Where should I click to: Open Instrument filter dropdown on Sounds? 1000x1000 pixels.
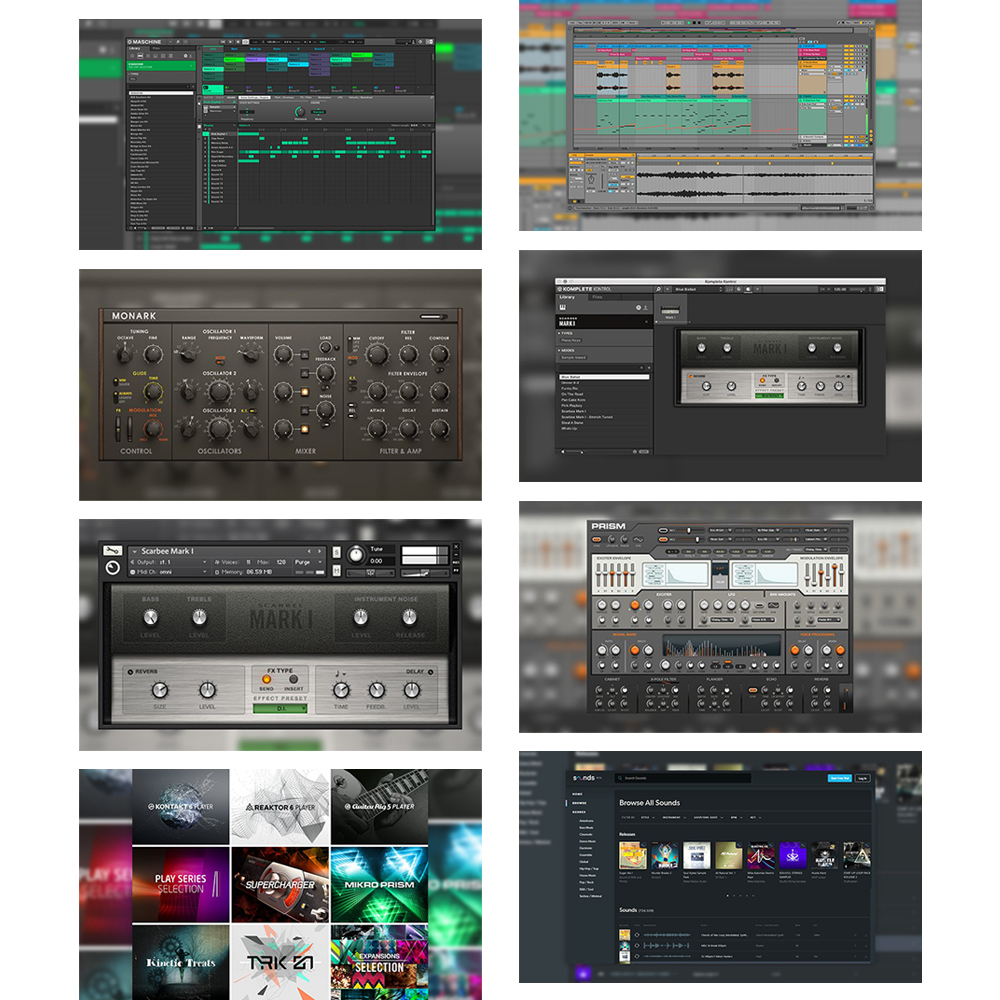pyautogui.click(x=673, y=817)
